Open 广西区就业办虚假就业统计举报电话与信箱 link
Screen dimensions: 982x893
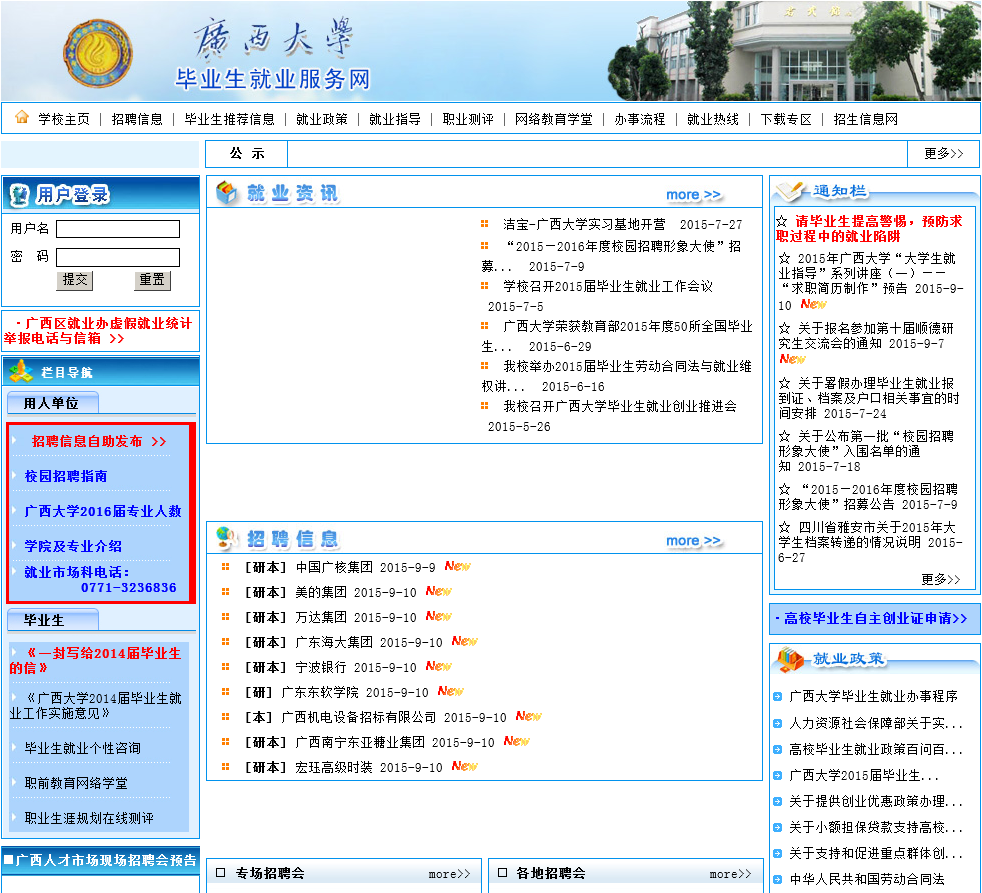click(99, 331)
